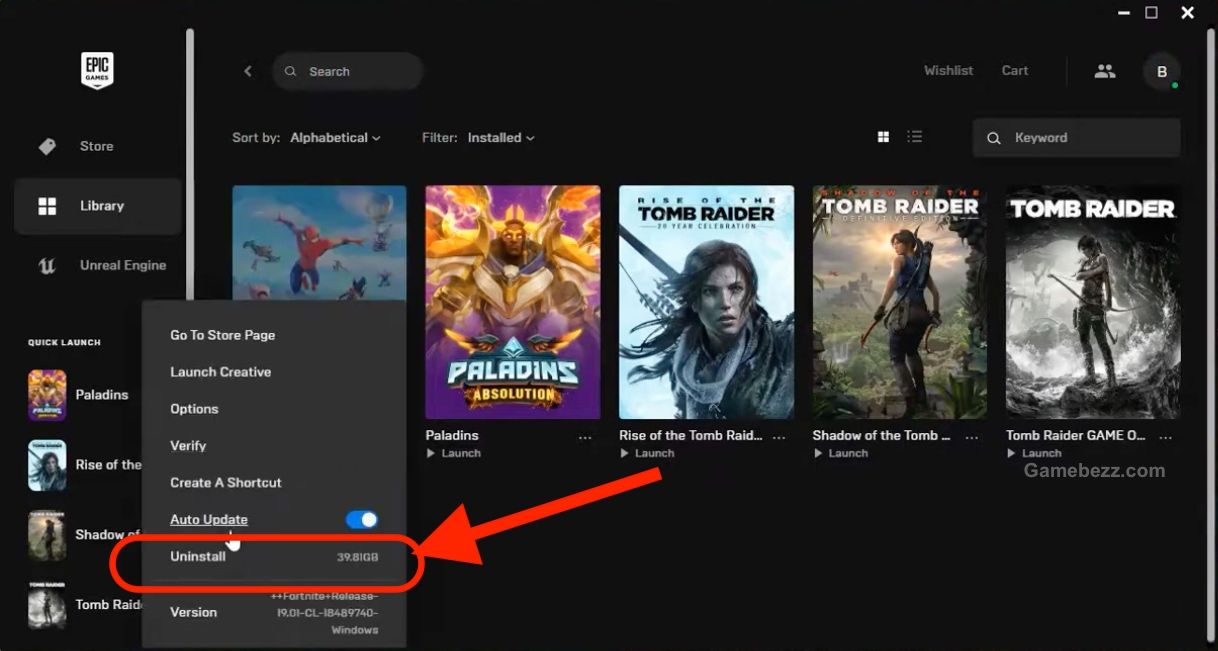Open the Paladins Absolution cover
1218x651 pixels.
(513, 302)
